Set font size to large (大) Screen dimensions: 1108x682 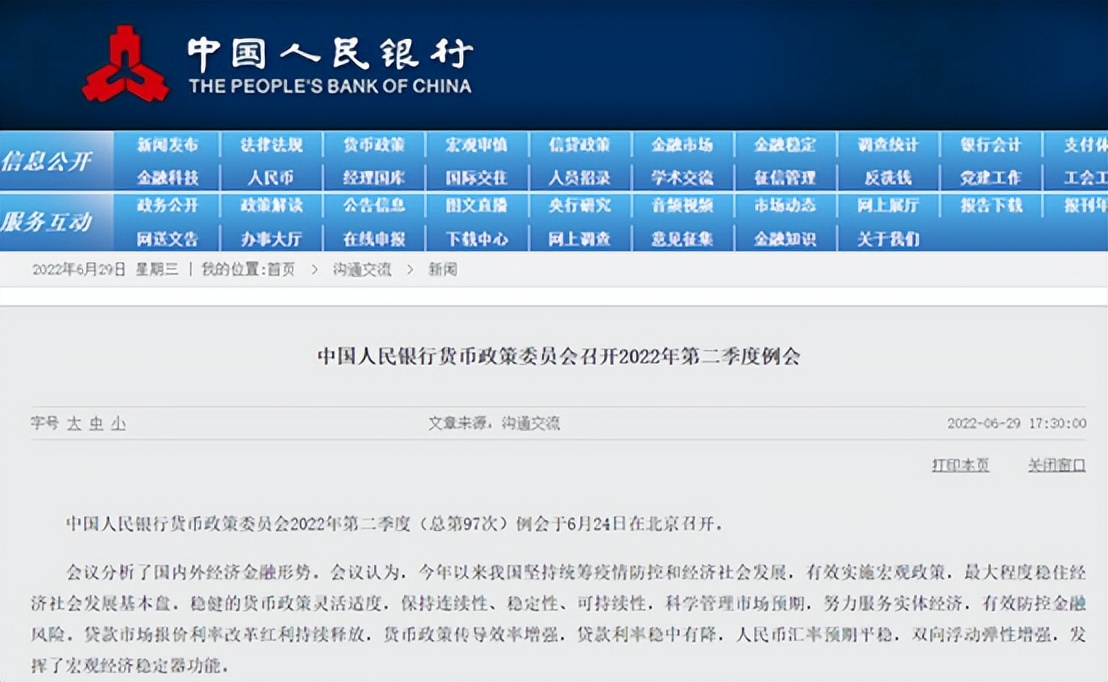(x=74, y=424)
